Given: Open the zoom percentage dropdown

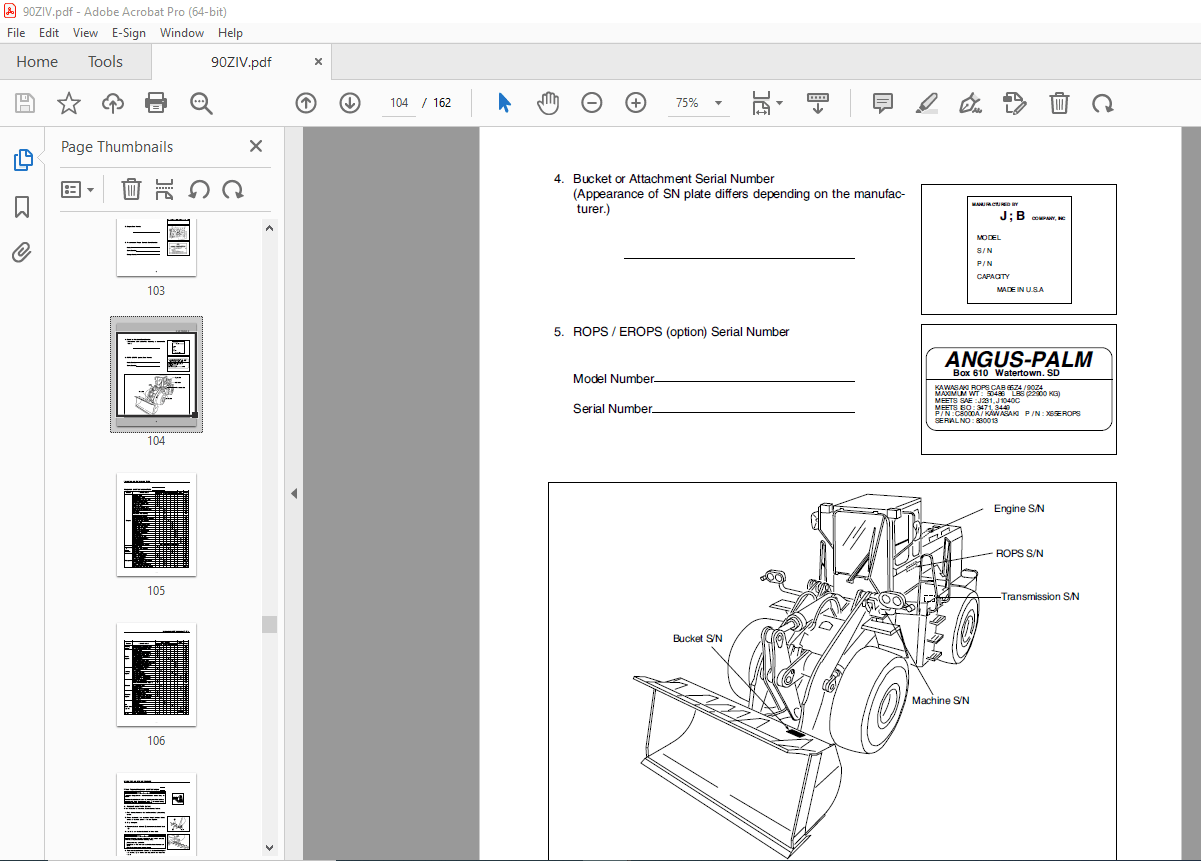Looking at the screenshot, I should pyautogui.click(x=720, y=102).
